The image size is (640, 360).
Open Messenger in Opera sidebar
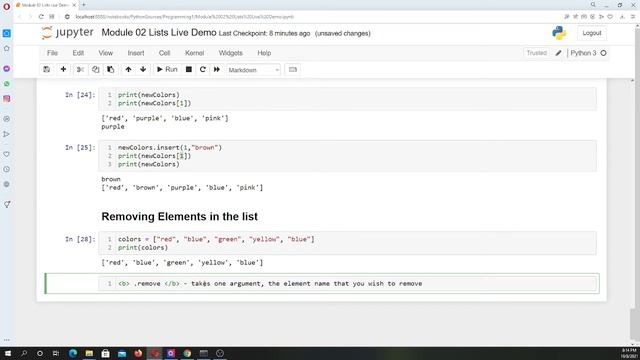point(7,69)
